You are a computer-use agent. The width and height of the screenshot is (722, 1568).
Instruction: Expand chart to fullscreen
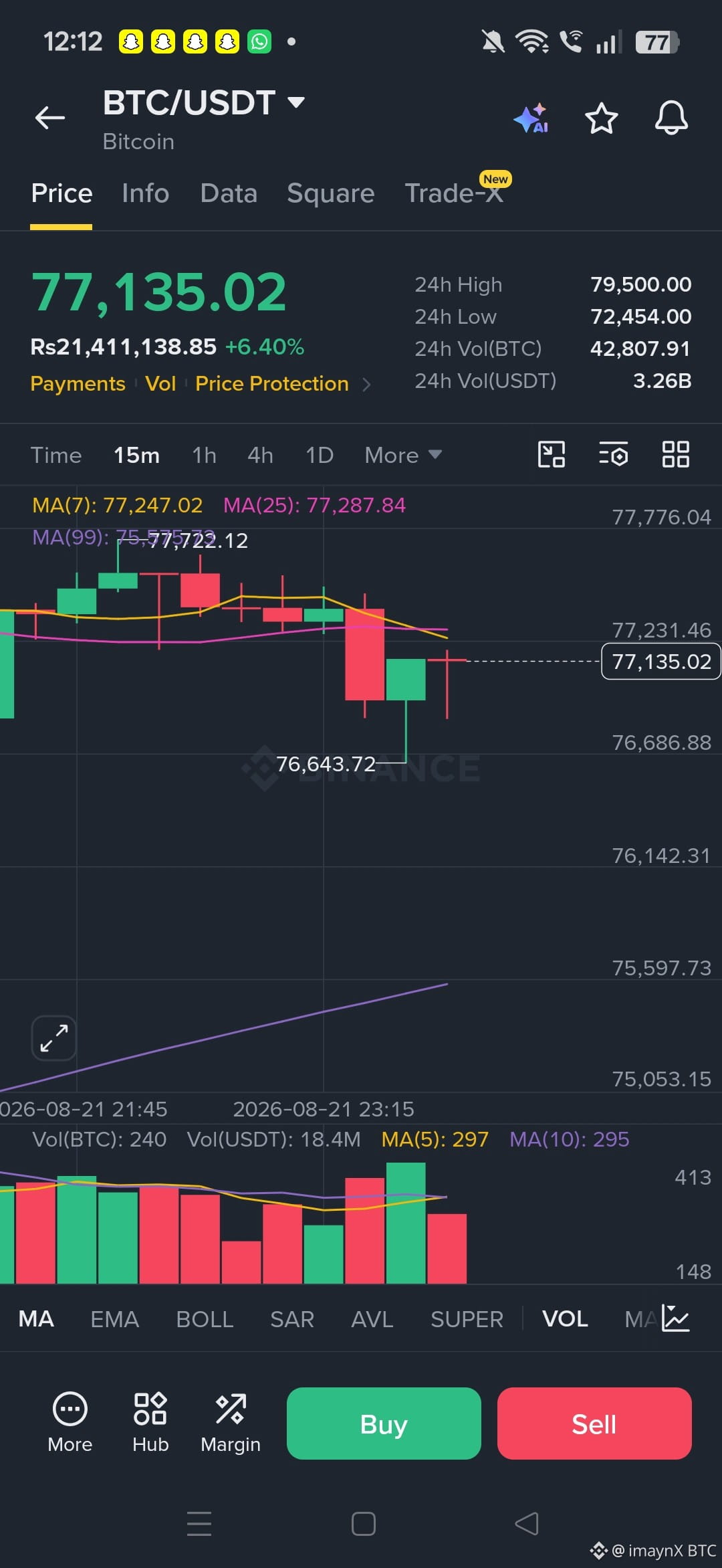54,1038
